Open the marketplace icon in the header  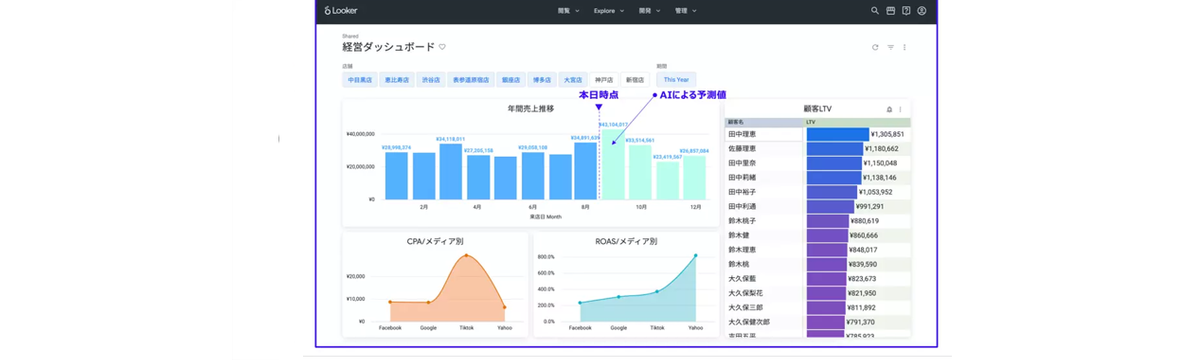[x=891, y=11]
